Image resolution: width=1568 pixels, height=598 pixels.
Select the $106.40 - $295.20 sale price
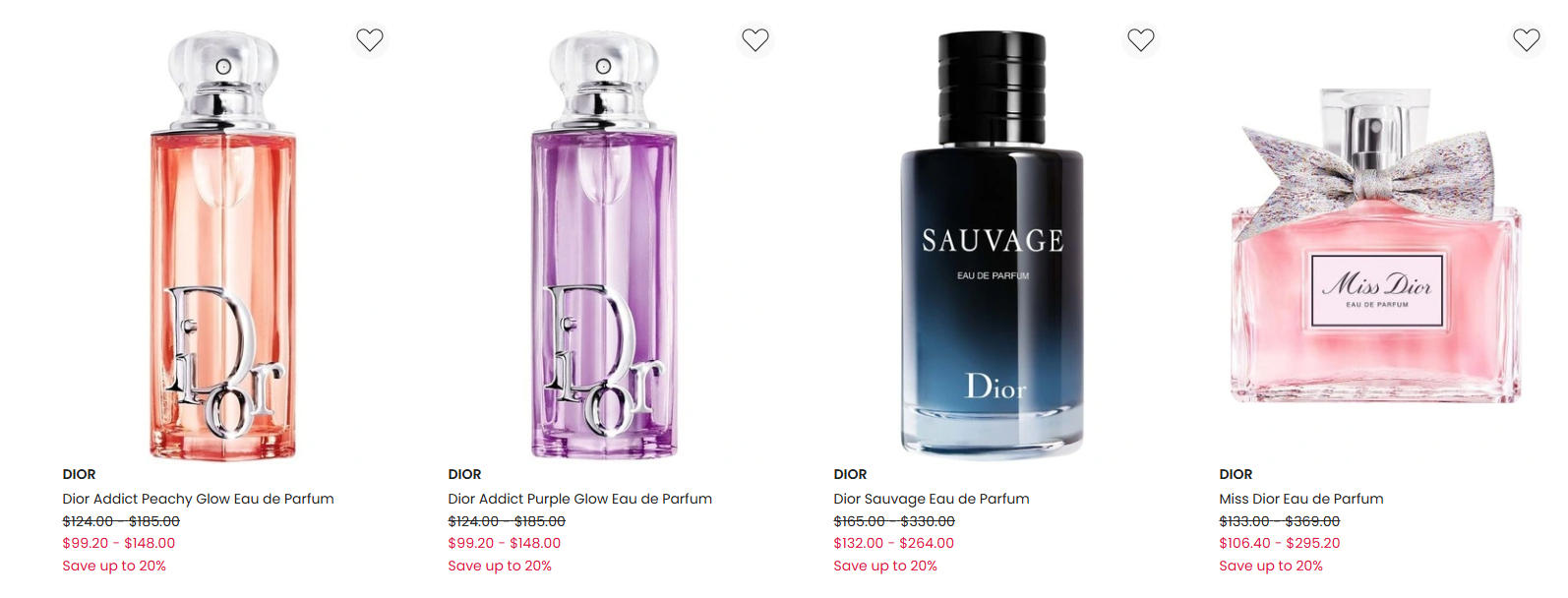tap(1280, 543)
